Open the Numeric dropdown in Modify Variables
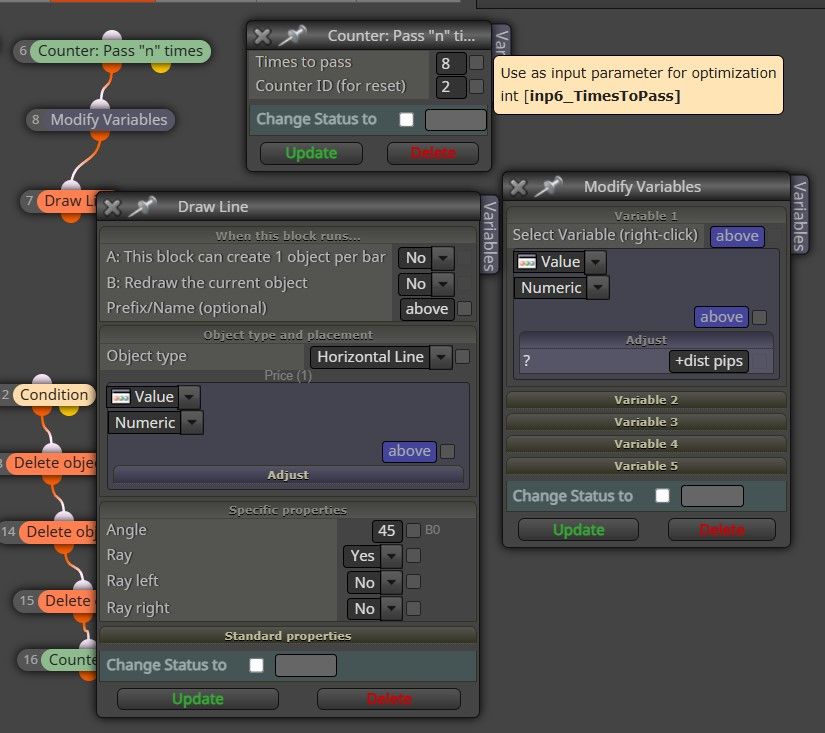 click(x=561, y=288)
